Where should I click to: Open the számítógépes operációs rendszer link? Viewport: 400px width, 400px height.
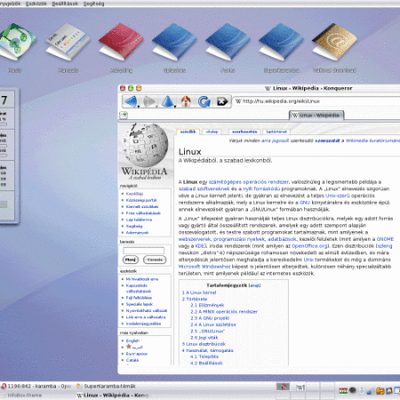(248, 182)
